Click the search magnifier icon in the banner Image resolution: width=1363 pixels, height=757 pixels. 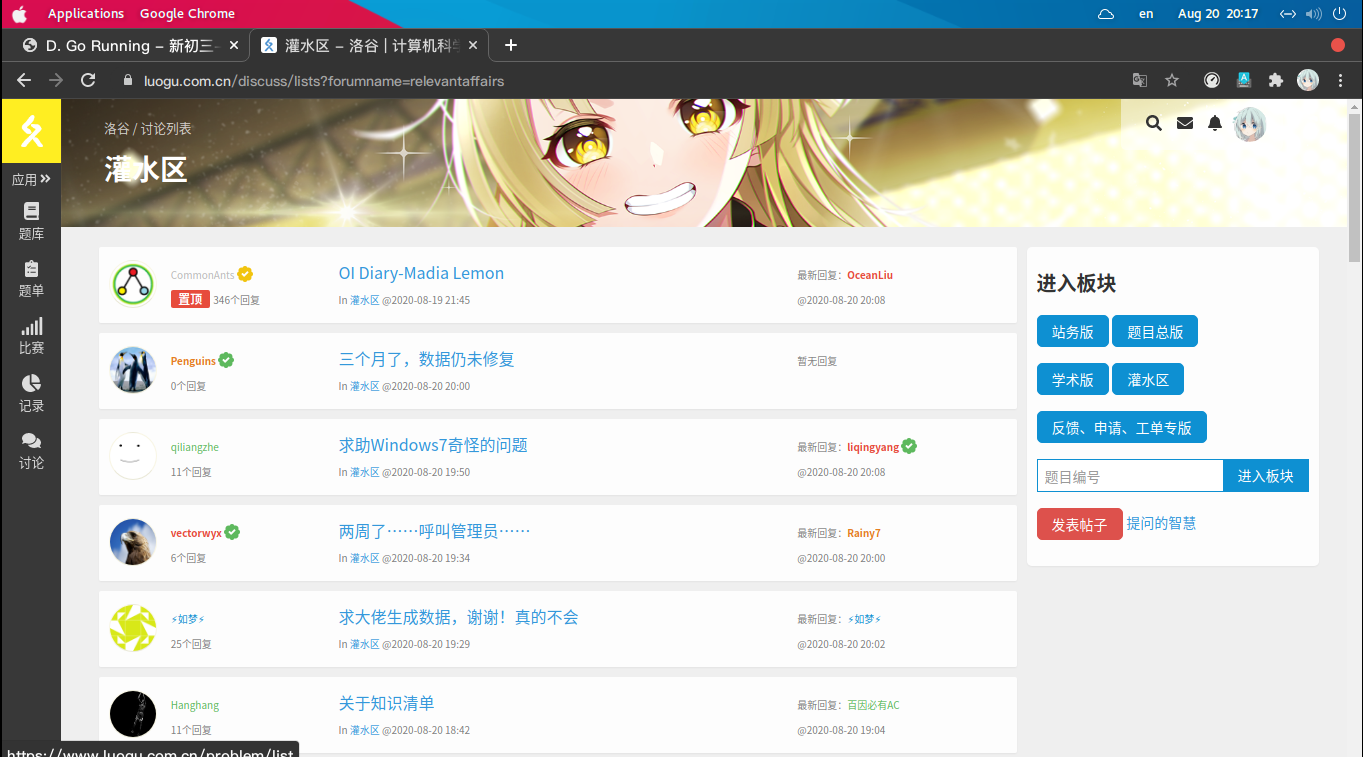(x=1154, y=123)
